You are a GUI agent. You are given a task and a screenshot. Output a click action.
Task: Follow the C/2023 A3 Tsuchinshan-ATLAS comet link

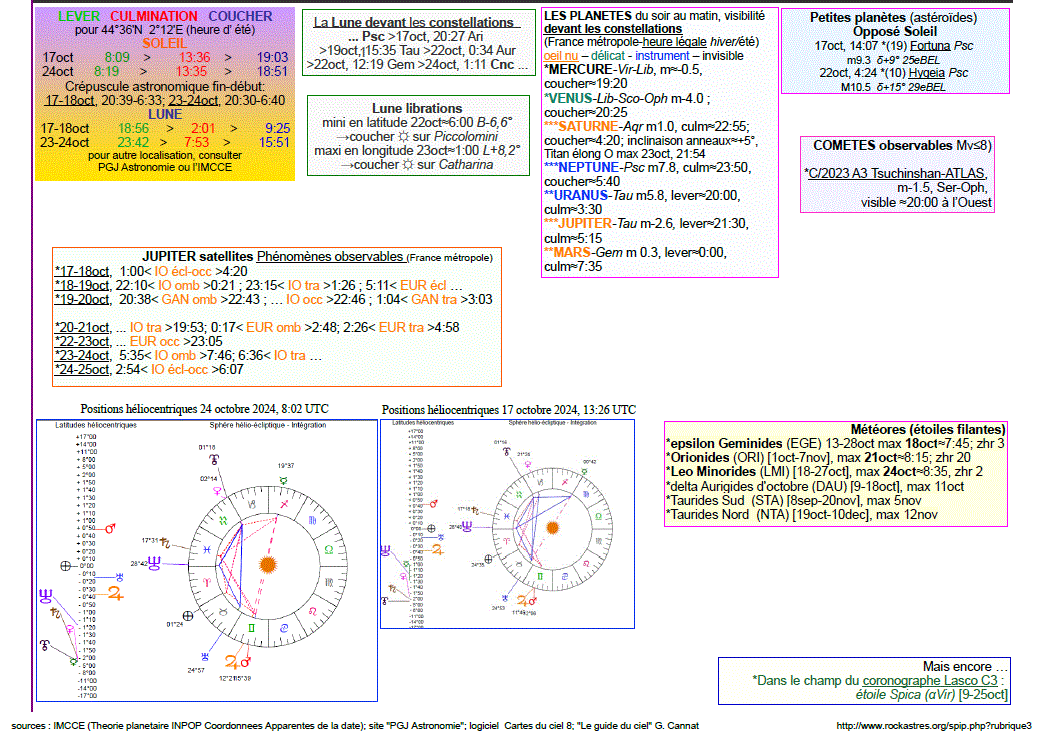pos(897,173)
